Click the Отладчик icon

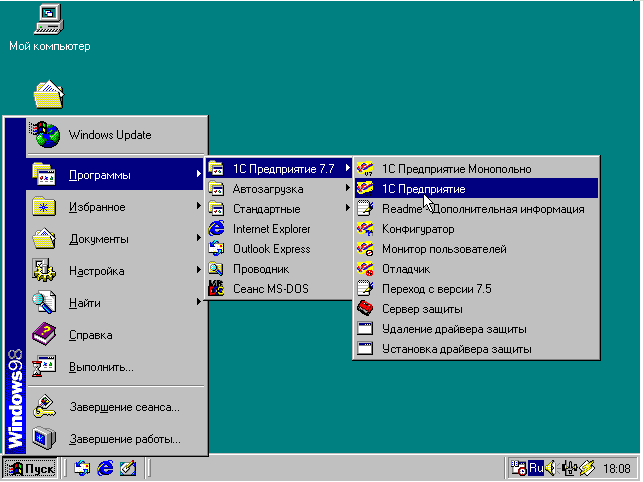365,269
